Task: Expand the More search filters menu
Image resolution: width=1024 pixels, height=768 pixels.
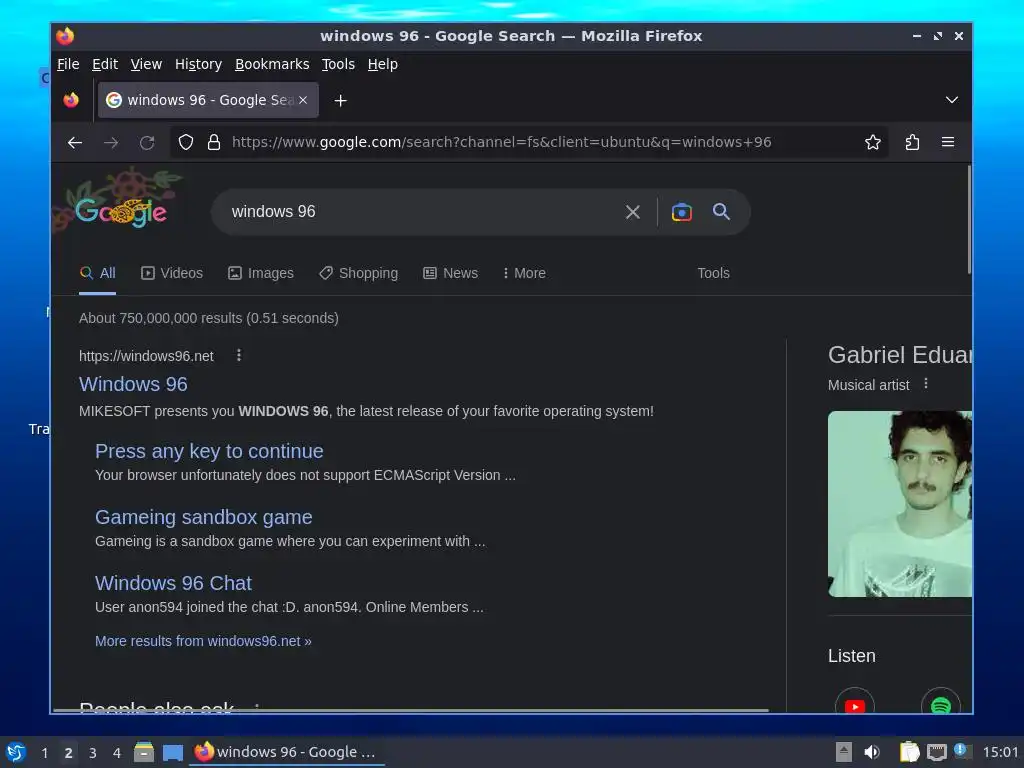Action: point(524,273)
